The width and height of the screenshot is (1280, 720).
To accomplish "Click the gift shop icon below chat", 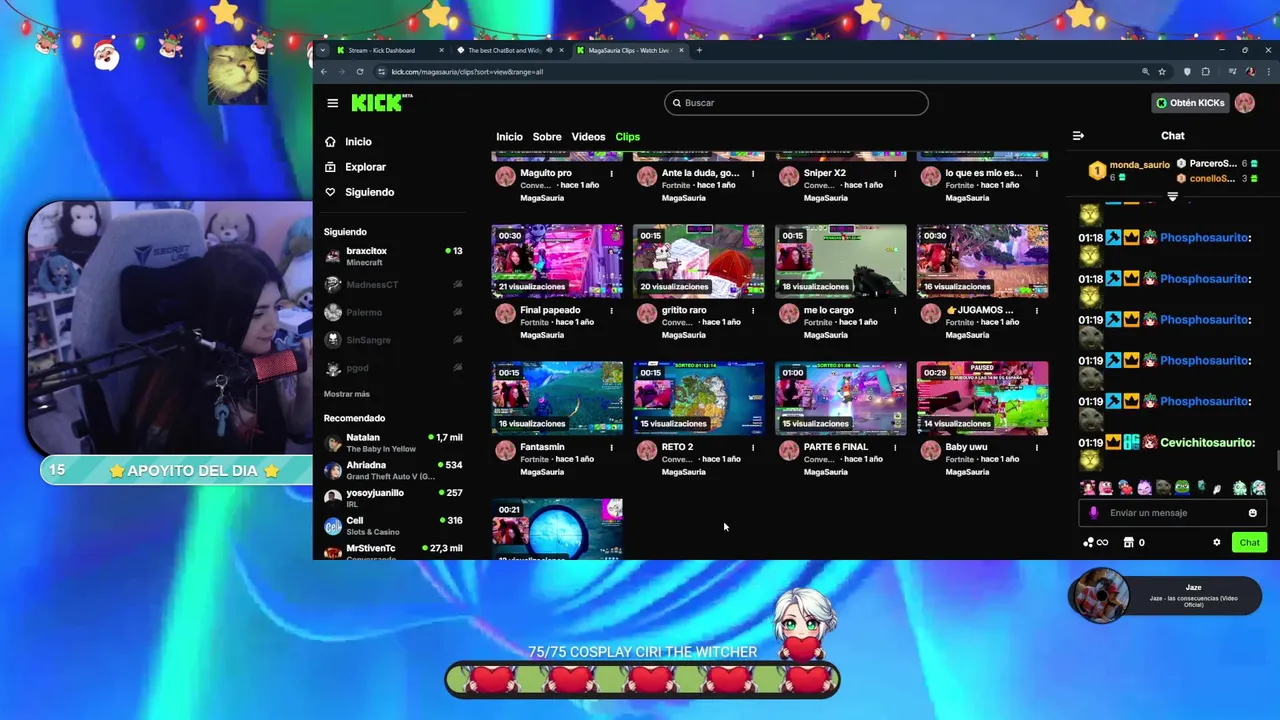I will [x=1129, y=543].
